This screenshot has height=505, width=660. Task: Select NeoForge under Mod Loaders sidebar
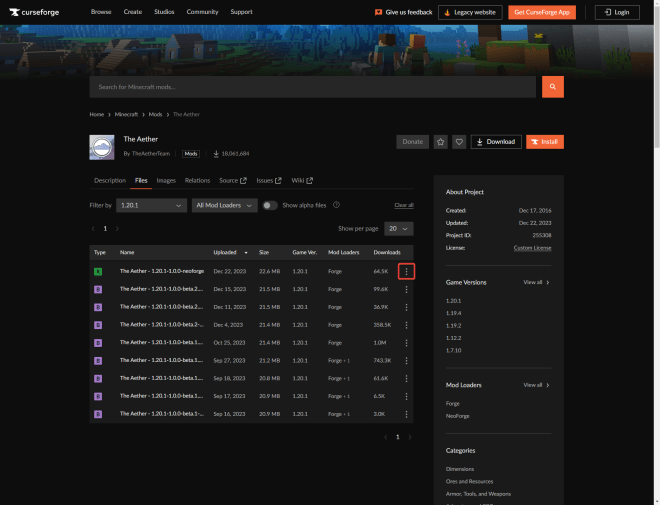click(458, 416)
